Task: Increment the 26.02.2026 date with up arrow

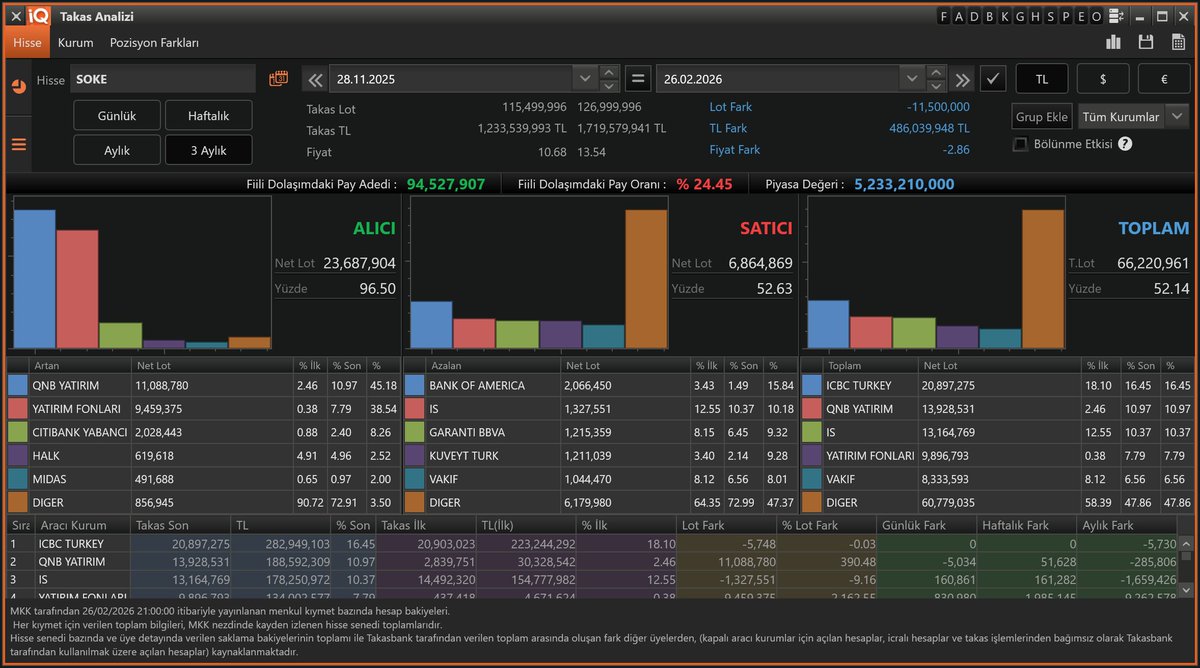Action: click(936, 72)
